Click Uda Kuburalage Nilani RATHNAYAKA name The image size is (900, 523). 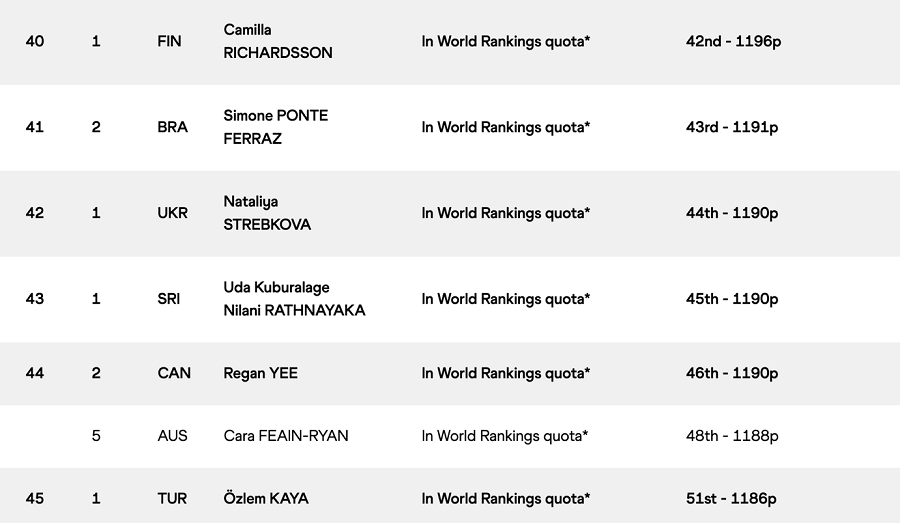(294, 299)
